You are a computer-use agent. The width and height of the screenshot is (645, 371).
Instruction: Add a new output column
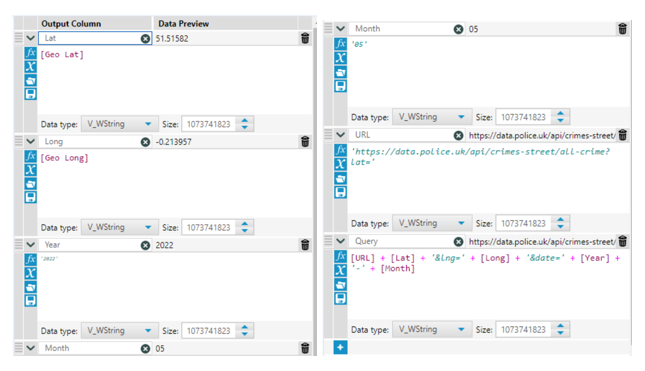click(340, 347)
